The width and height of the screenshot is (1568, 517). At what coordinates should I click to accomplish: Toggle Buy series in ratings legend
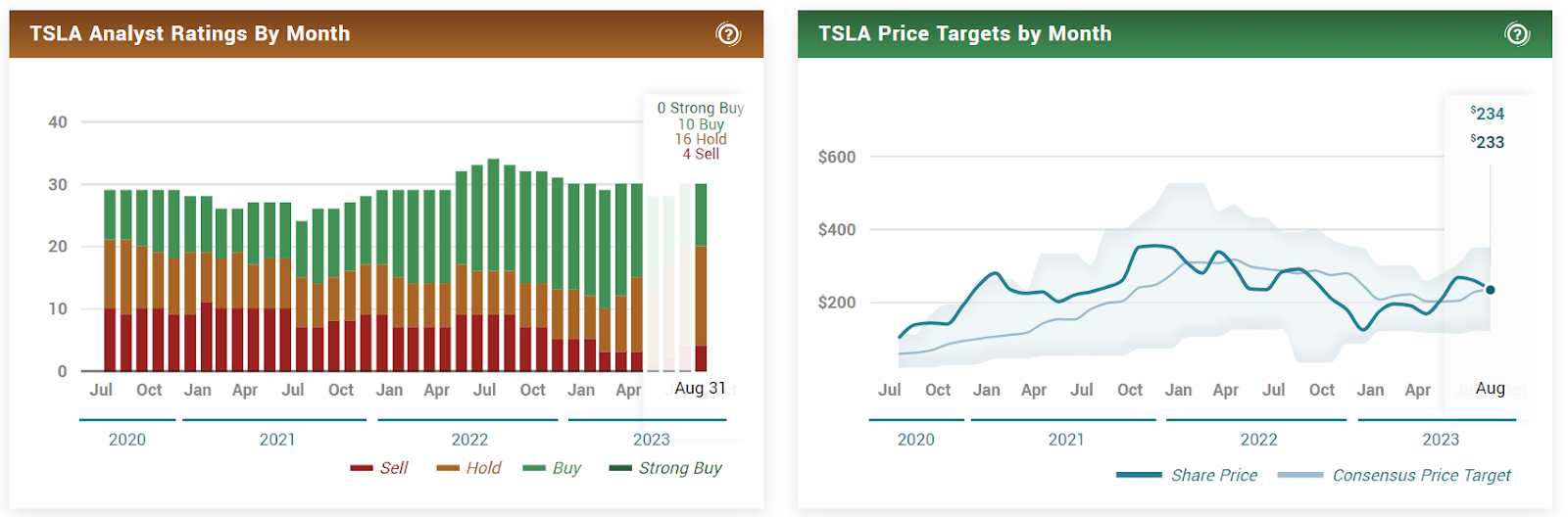(x=552, y=468)
